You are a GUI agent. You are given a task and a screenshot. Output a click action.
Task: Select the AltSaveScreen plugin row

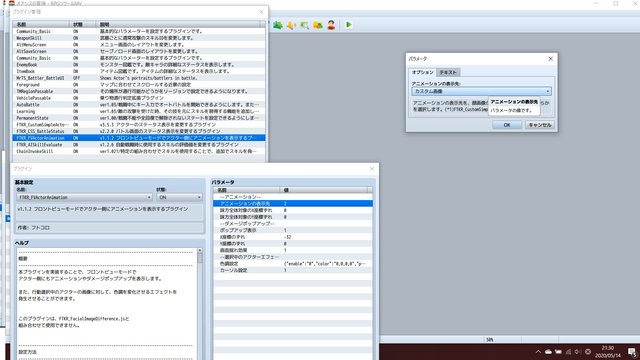coord(139,51)
